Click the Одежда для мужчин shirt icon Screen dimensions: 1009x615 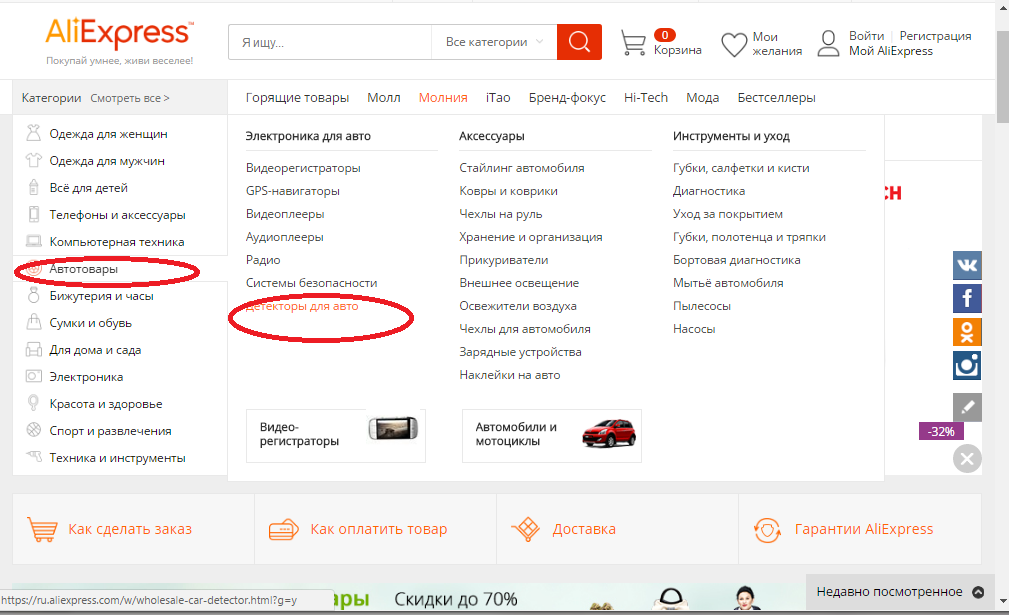(x=33, y=160)
